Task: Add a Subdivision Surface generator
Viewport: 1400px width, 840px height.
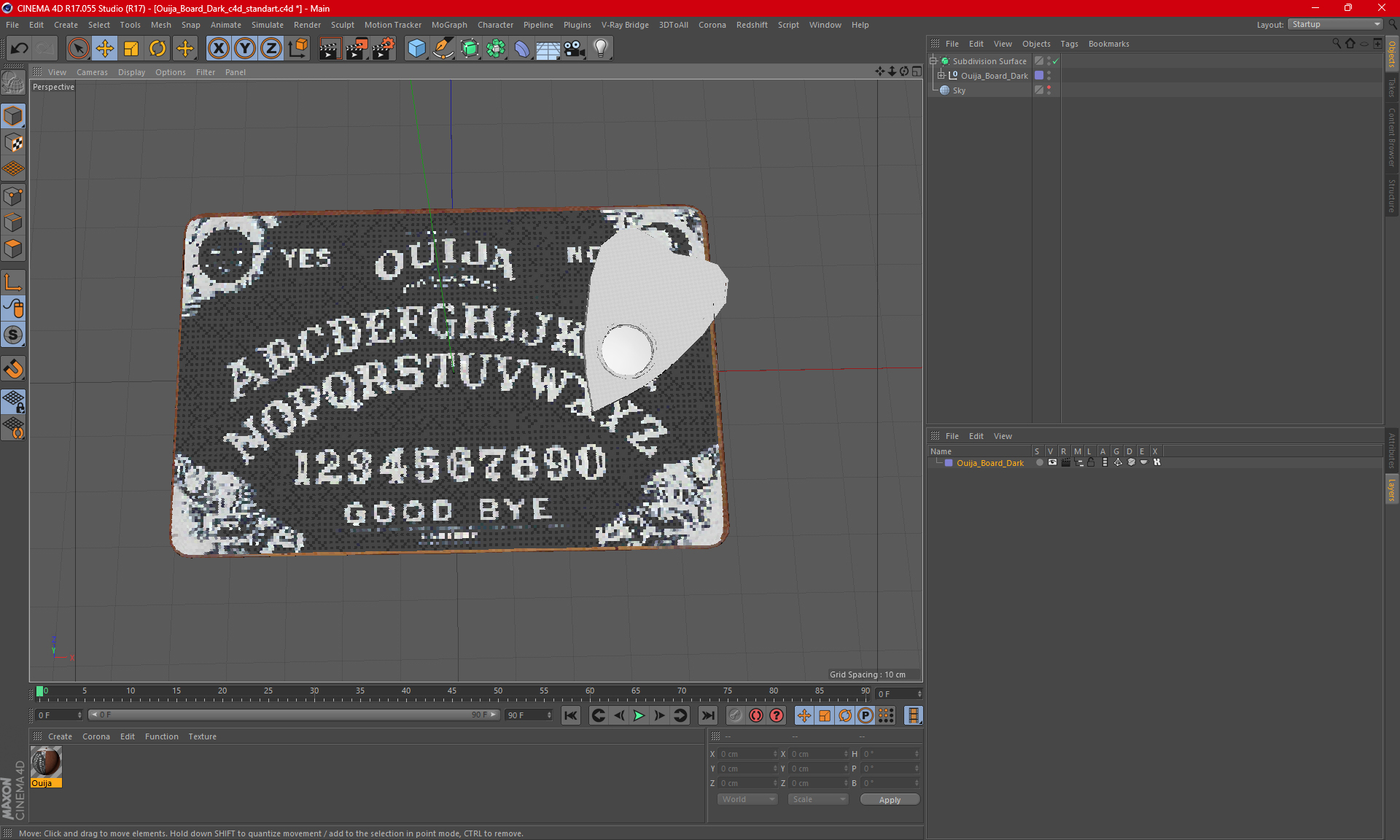Action: [x=470, y=49]
